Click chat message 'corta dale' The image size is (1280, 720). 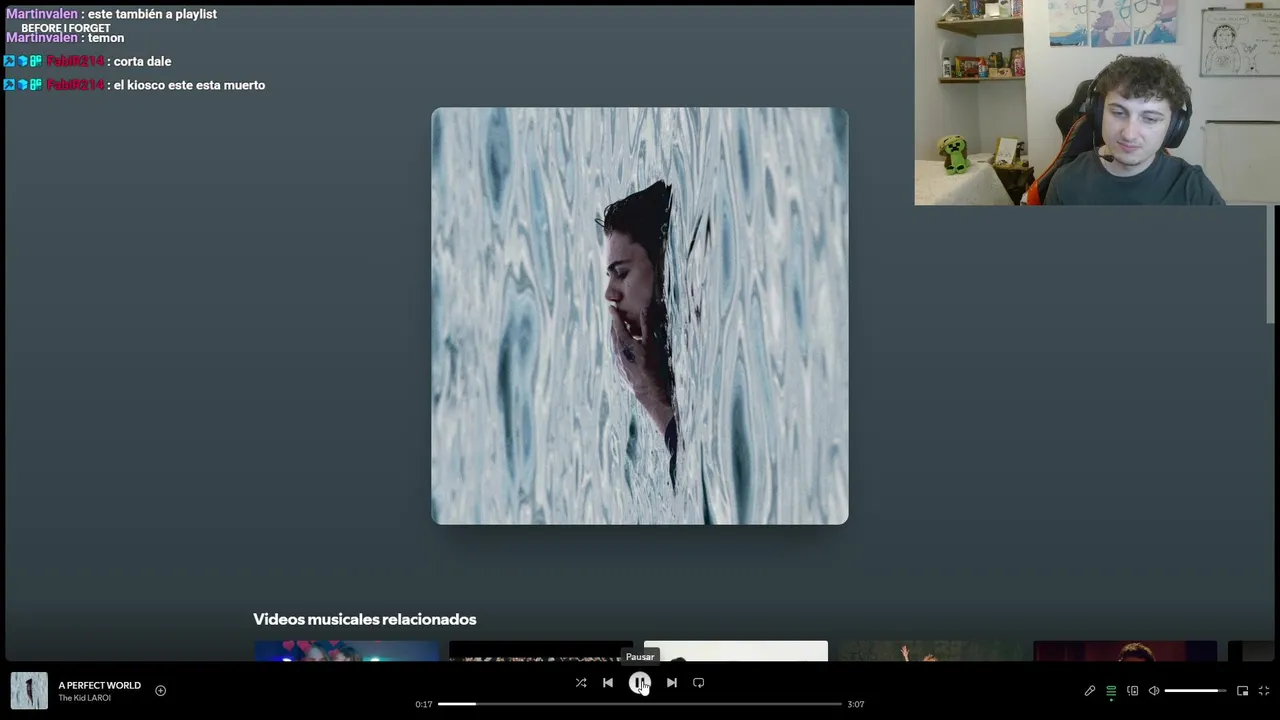tap(142, 61)
